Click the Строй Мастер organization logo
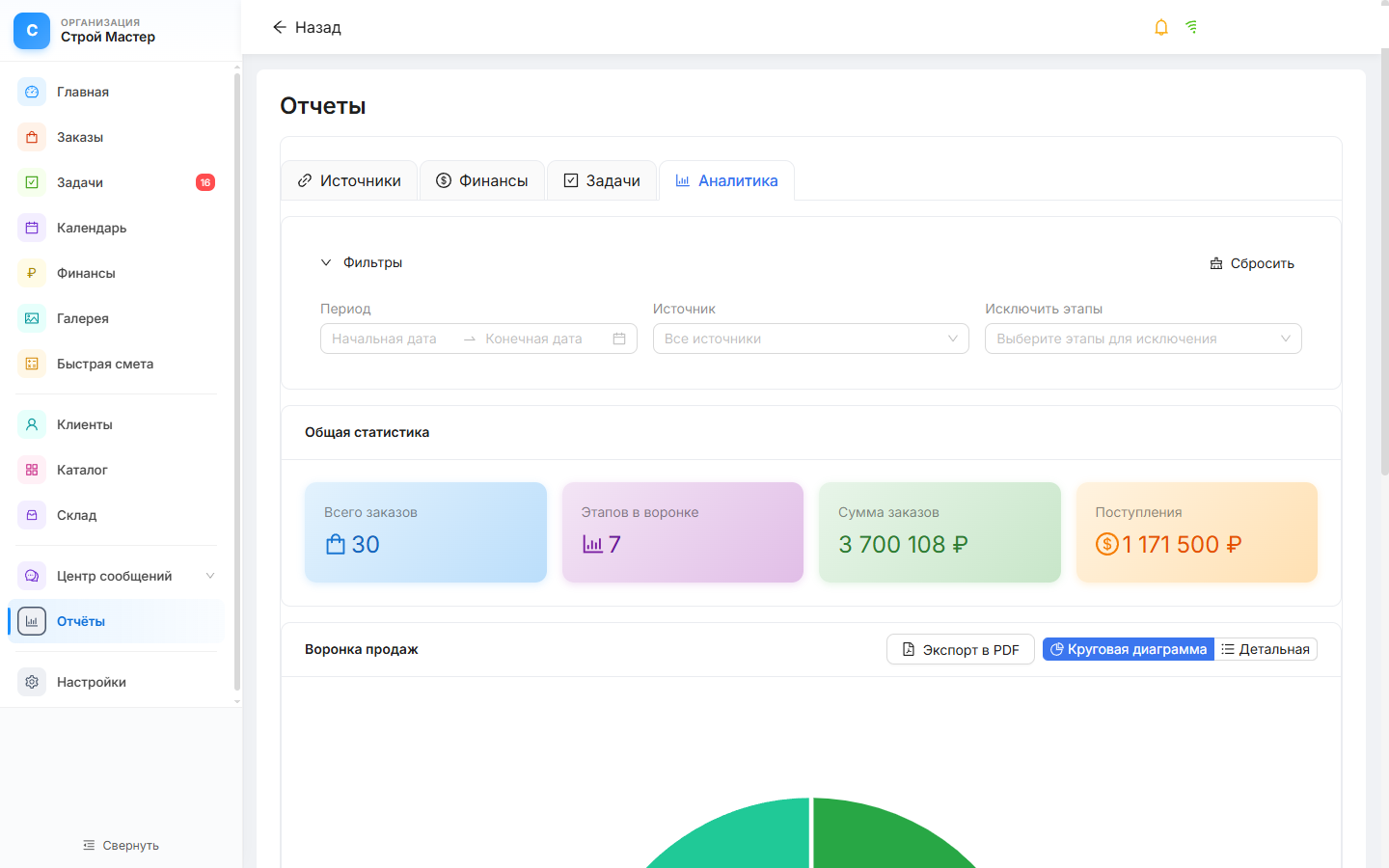Screen dimensions: 1389x868 click(32, 31)
